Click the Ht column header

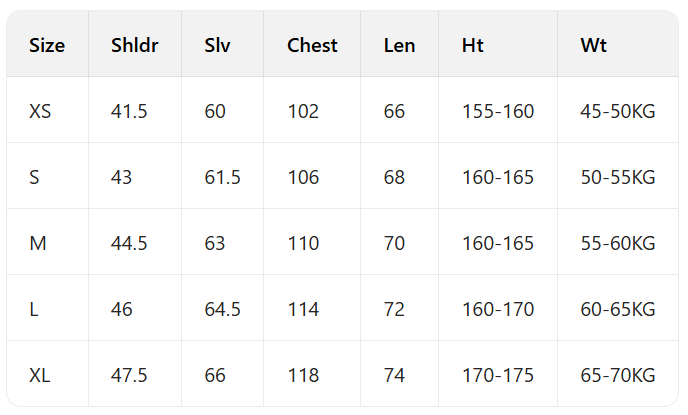[473, 45]
